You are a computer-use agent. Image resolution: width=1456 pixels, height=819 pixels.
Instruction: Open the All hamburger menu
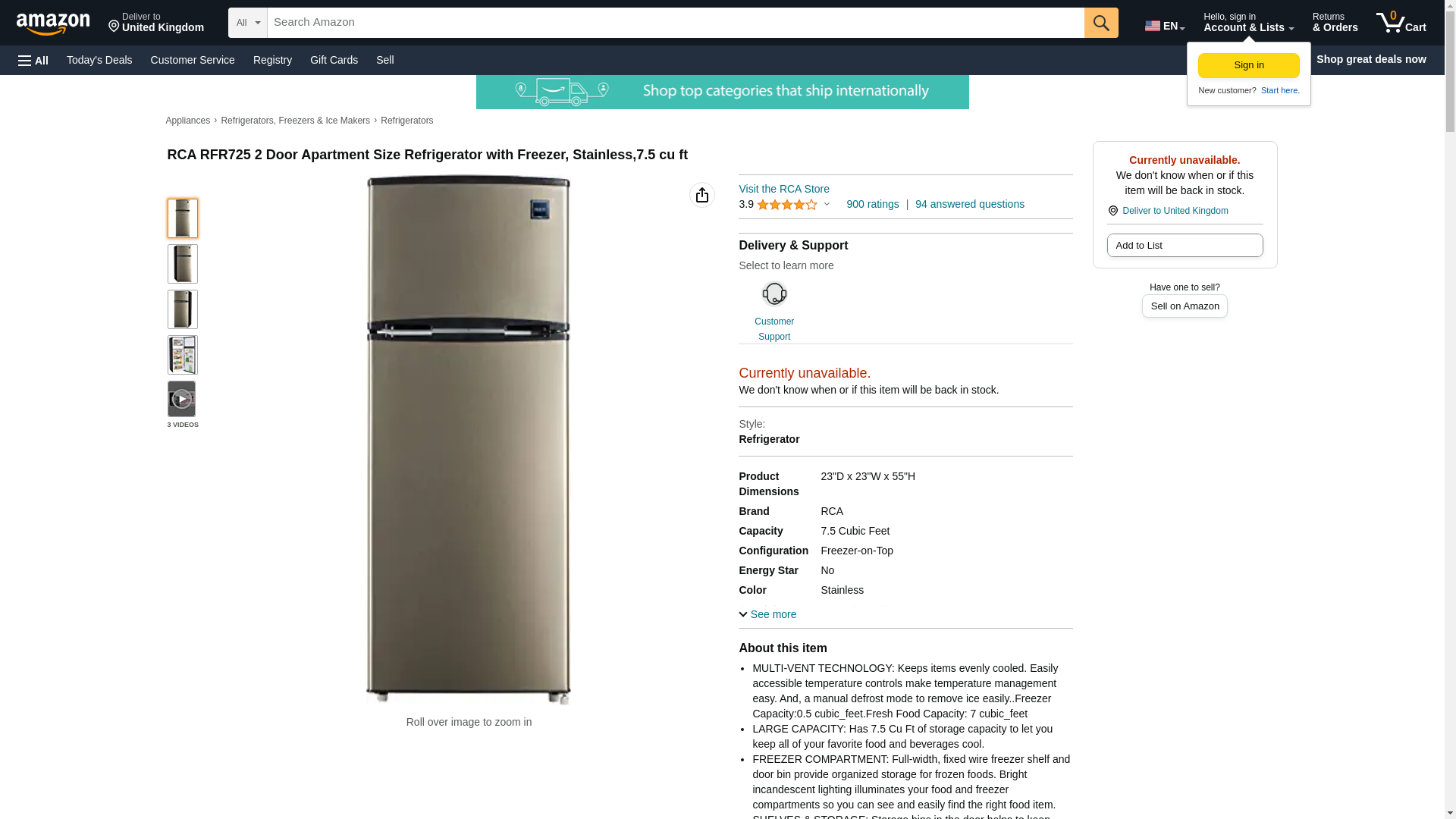[x=33, y=61]
